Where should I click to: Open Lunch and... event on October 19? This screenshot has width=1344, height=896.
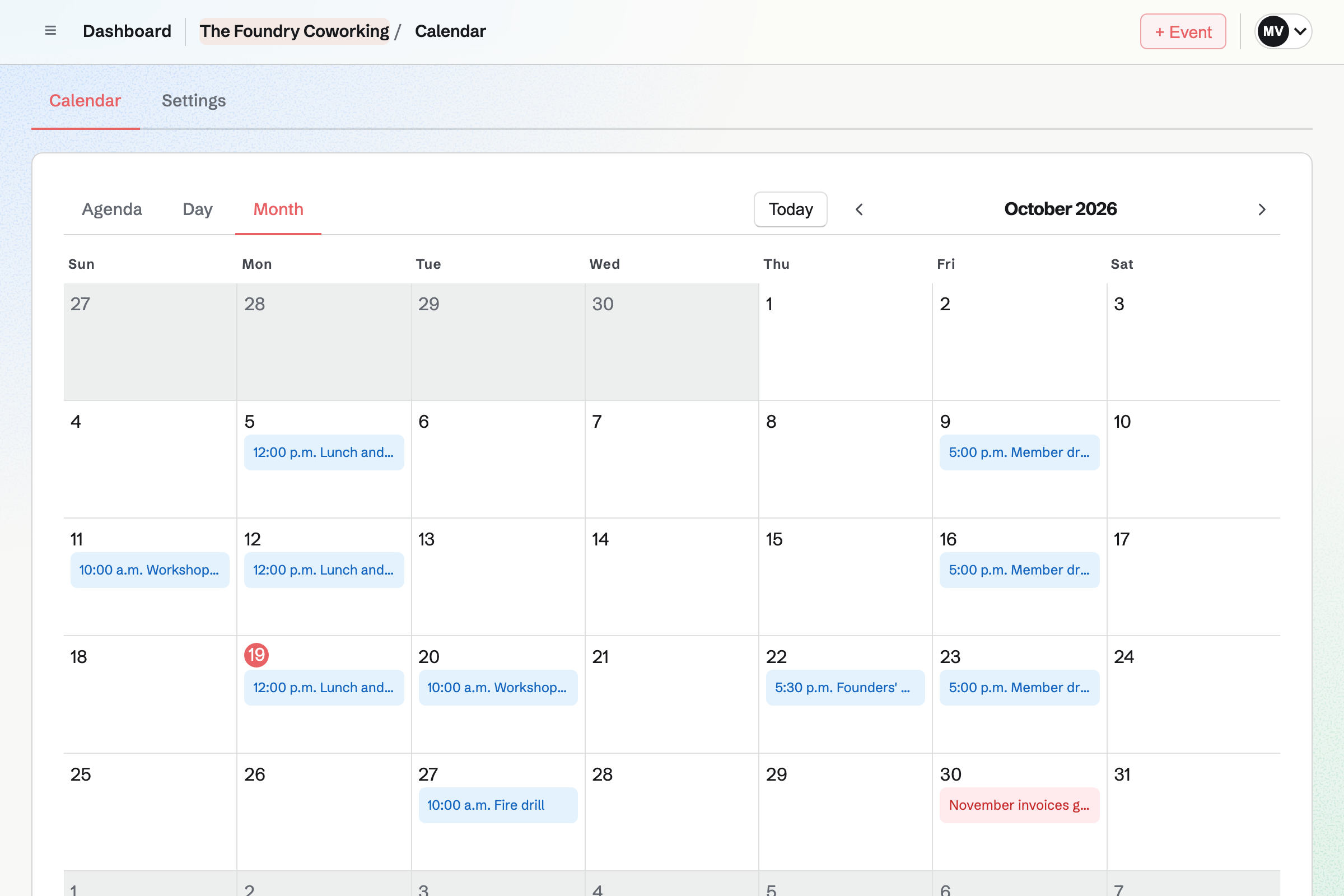coord(324,688)
